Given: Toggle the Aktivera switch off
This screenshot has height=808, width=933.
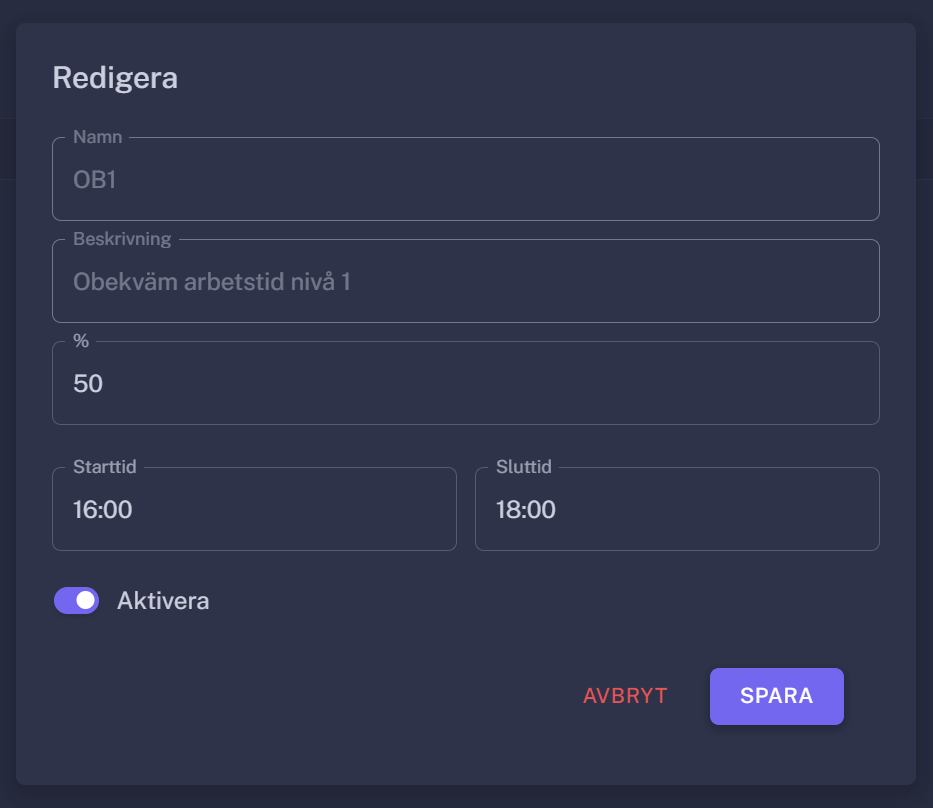Looking at the screenshot, I should (x=77, y=600).
